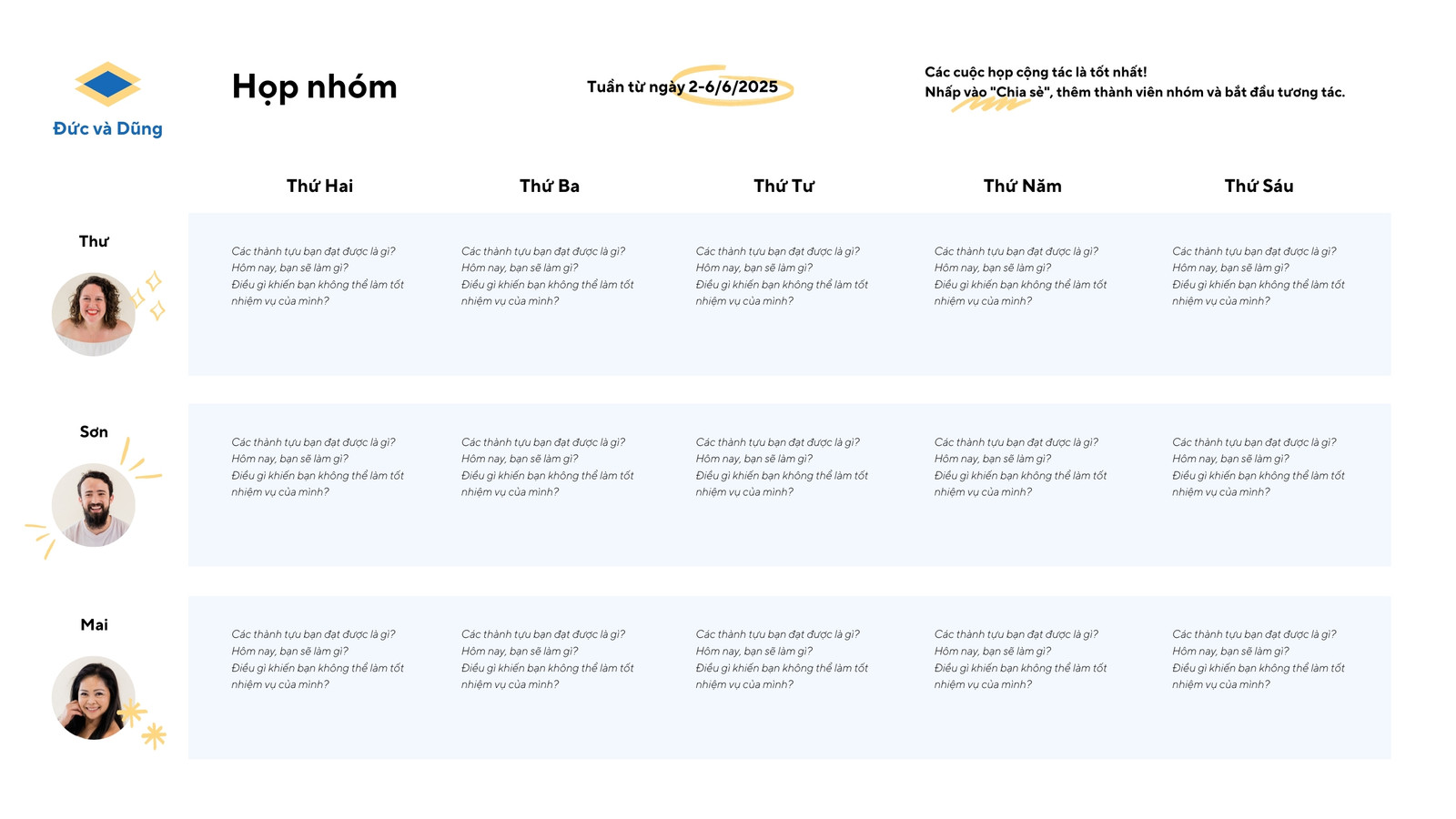Select the "Thứ Hai" column header
This screenshot has height=819, width=1456.
click(x=319, y=186)
